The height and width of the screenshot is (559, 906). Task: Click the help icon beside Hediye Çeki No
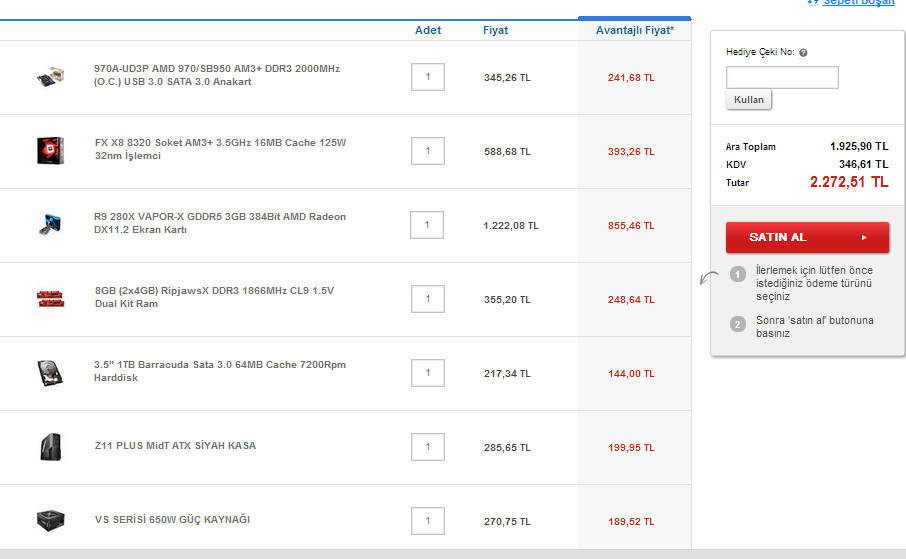pos(803,53)
